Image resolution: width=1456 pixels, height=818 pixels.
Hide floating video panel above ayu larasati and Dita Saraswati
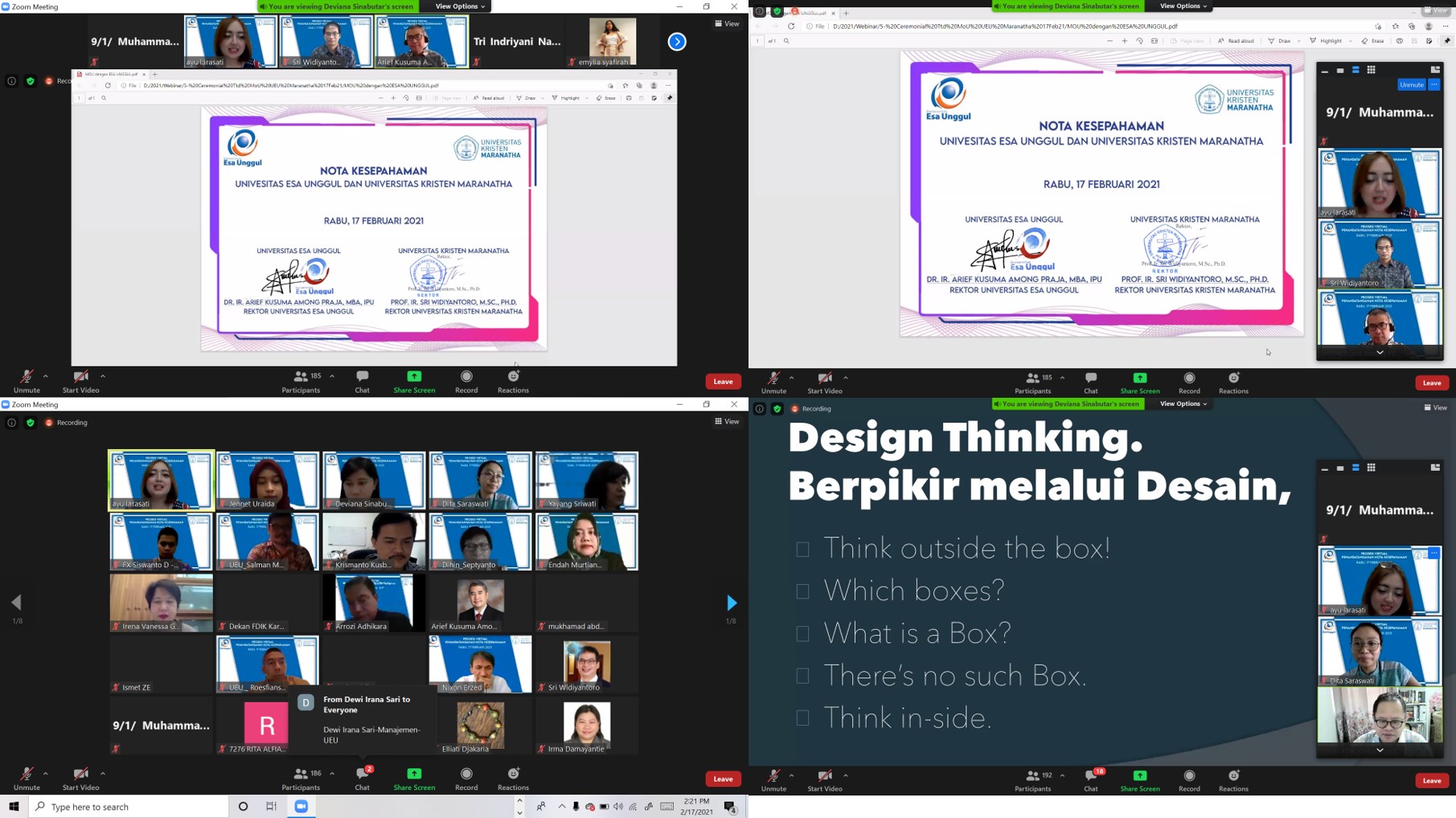coord(1325,468)
